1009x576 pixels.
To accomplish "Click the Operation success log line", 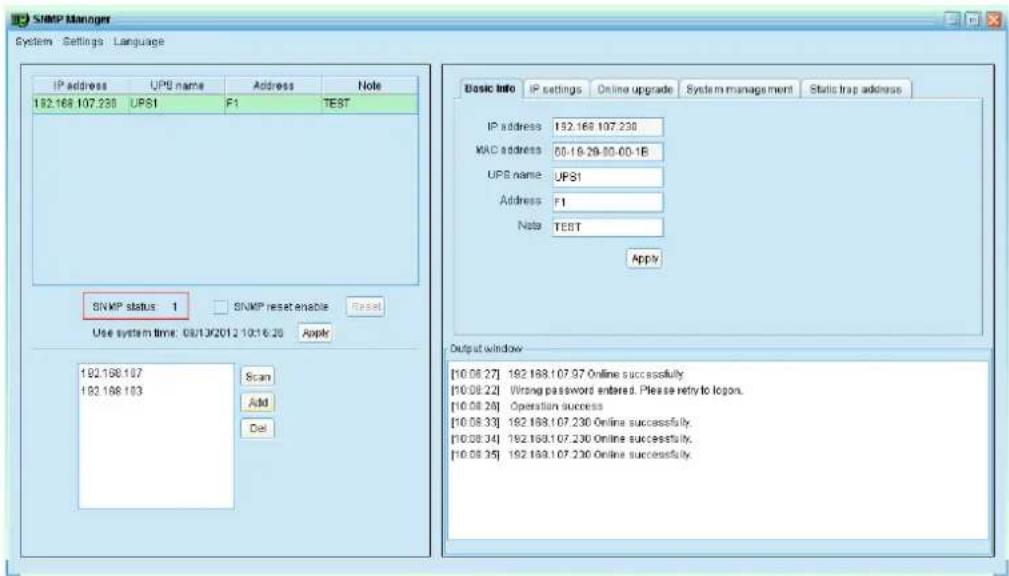I will (x=526, y=407).
